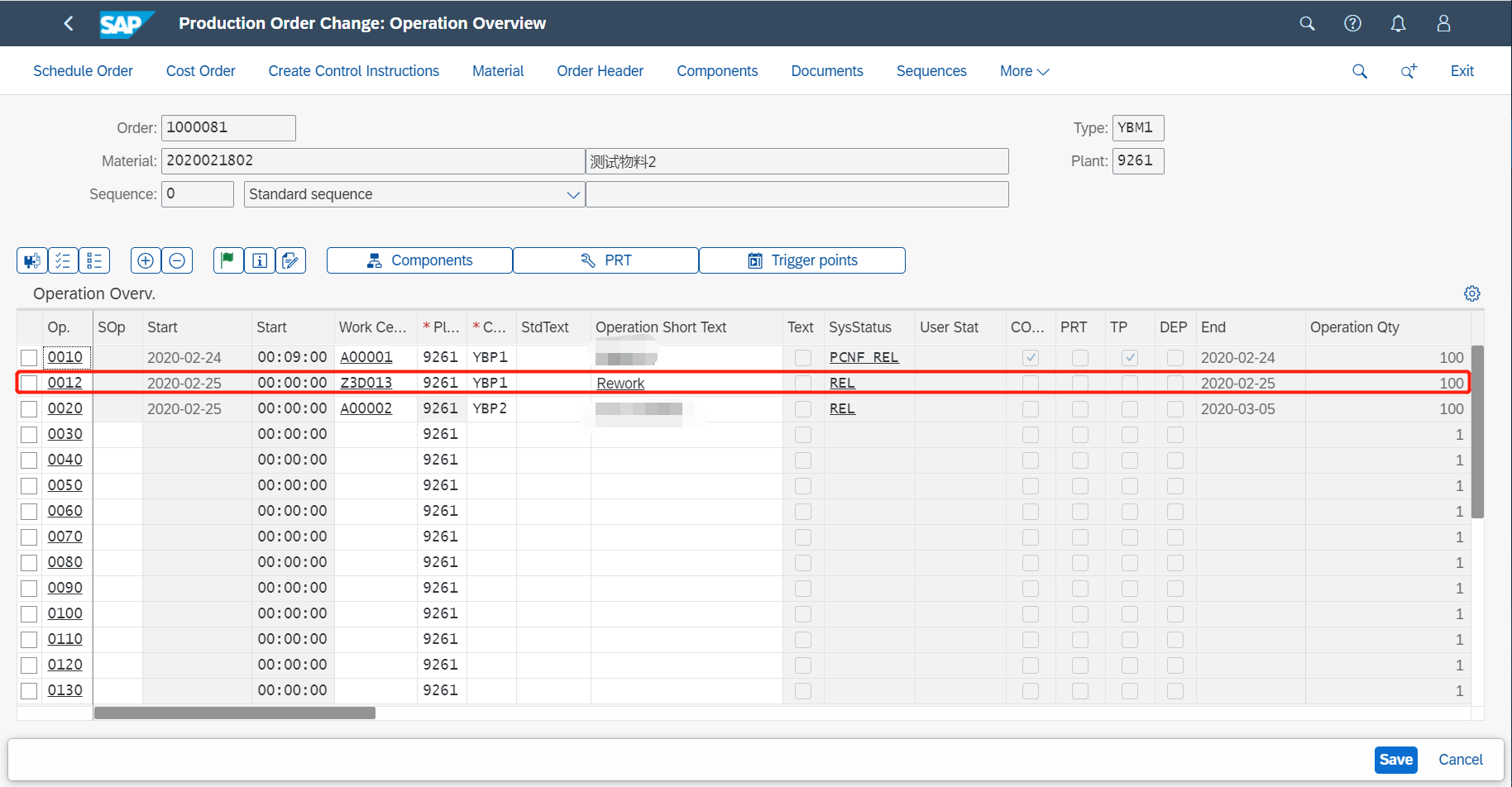The width and height of the screenshot is (1512, 787).
Task: Expand the More menu
Action: (x=1022, y=71)
